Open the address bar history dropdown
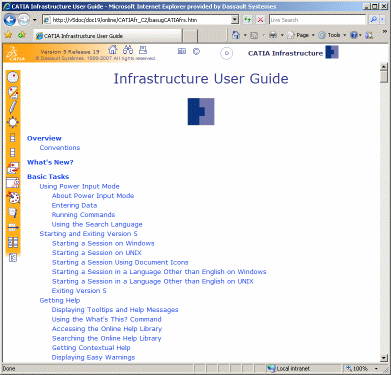The image size is (391, 375). point(235,20)
